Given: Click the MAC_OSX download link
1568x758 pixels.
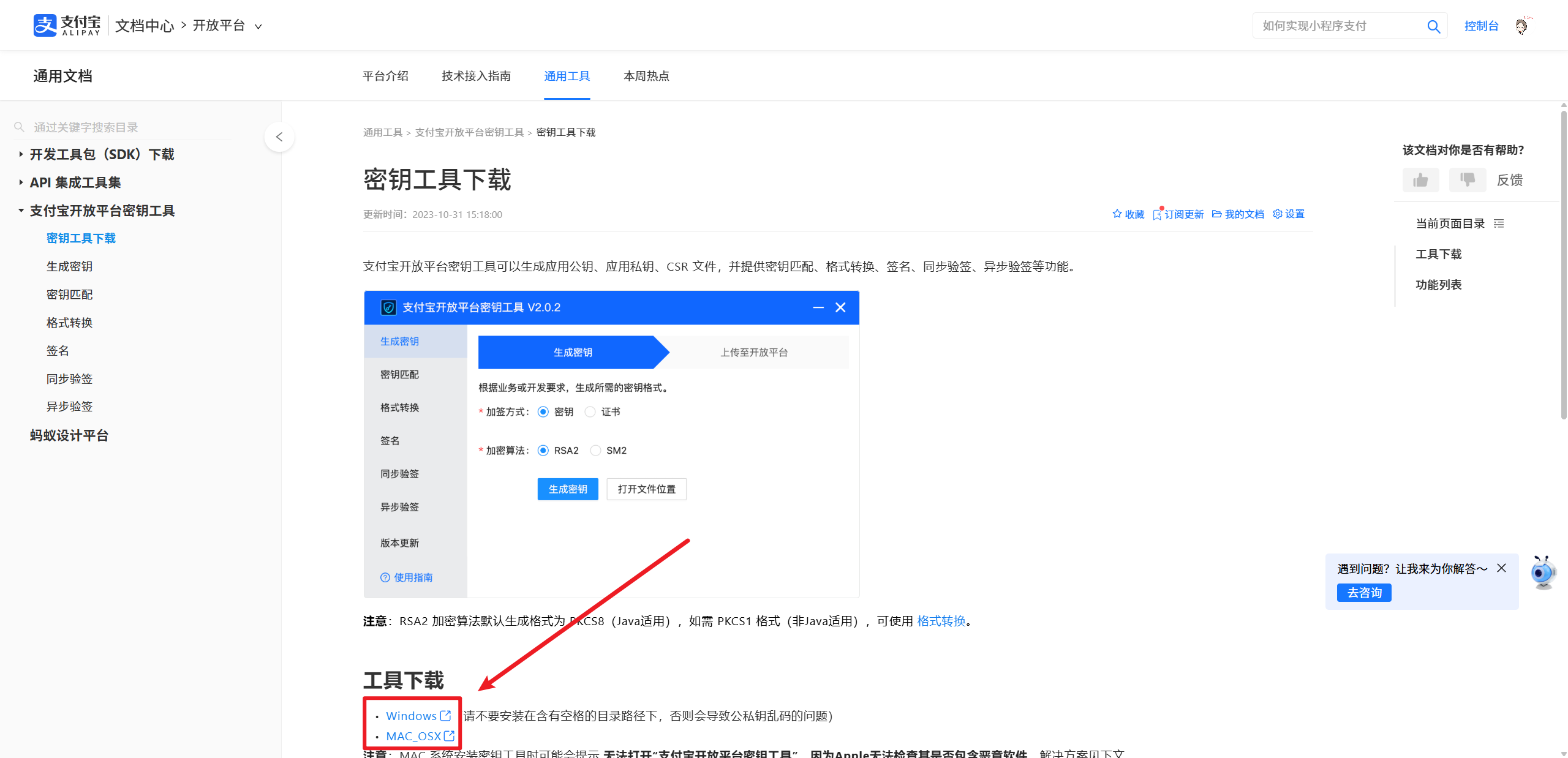Looking at the screenshot, I should 413,736.
